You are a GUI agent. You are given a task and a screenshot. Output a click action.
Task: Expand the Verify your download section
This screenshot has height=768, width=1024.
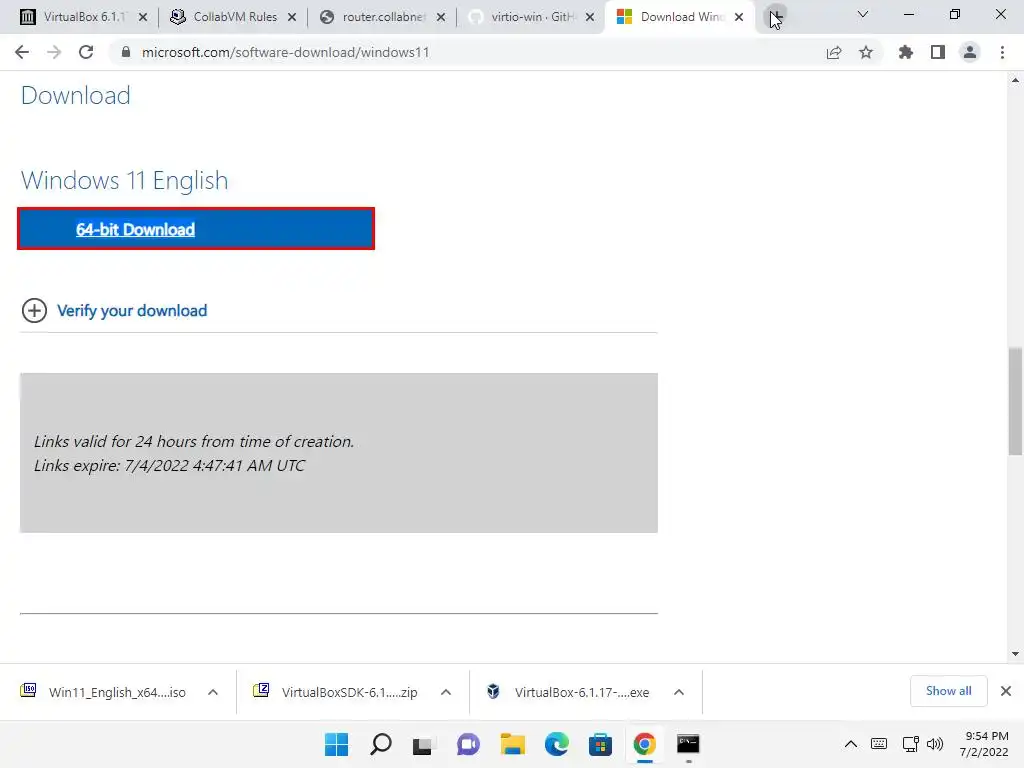point(34,311)
